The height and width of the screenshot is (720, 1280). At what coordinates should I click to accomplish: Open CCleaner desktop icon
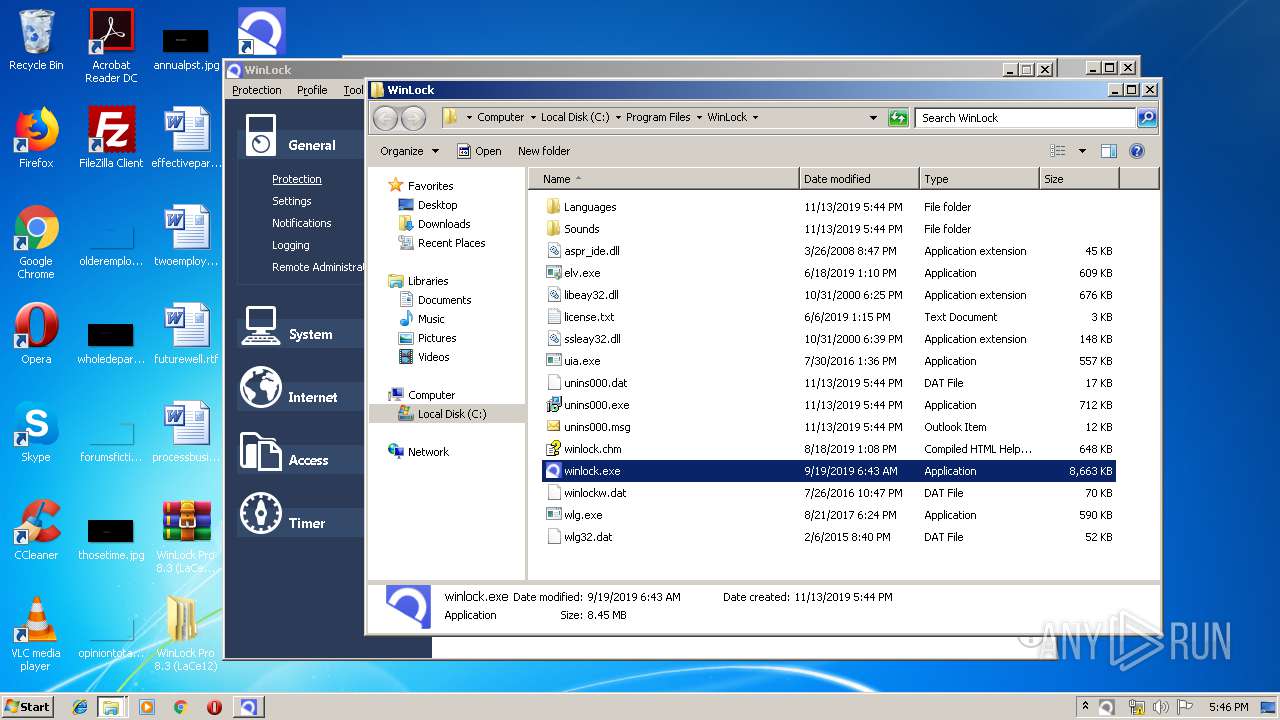point(36,530)
